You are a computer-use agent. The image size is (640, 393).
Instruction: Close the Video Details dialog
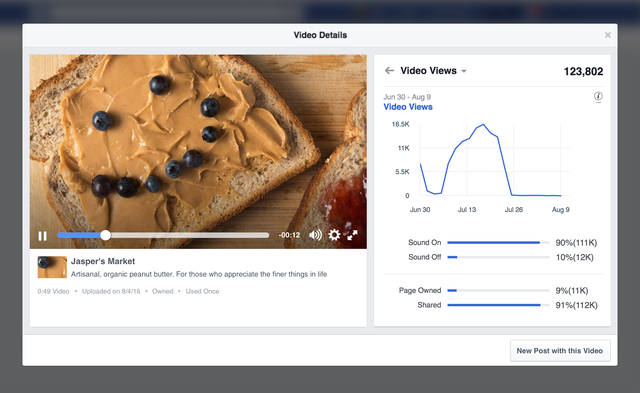(608, 35)
